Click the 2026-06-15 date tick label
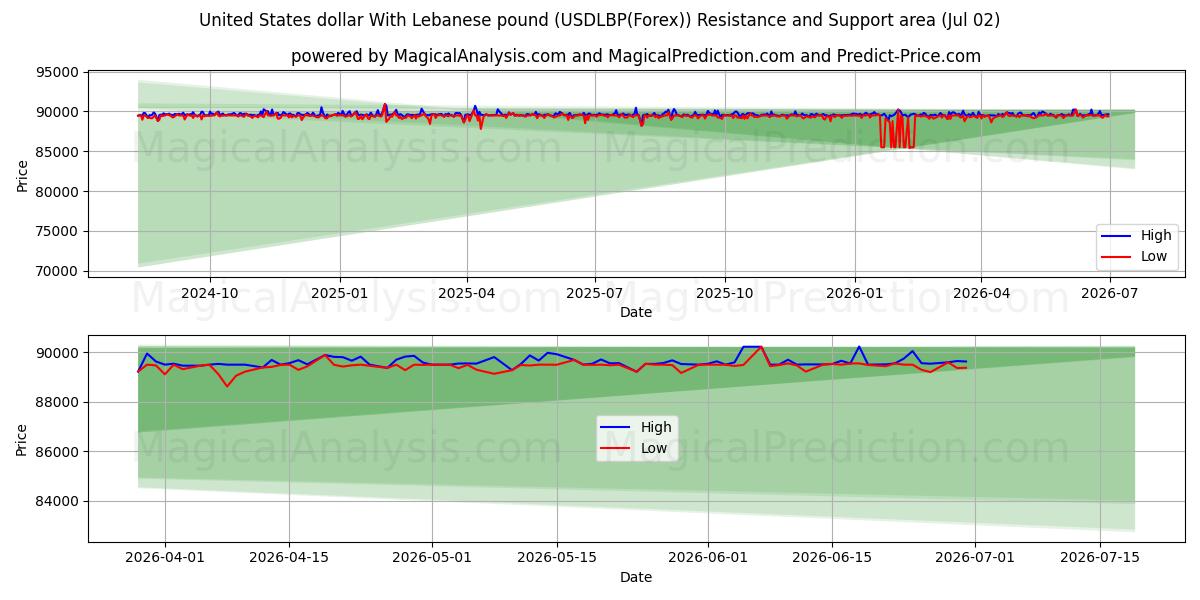Screen dimensions: 1200x600 [x=832, y=557]
